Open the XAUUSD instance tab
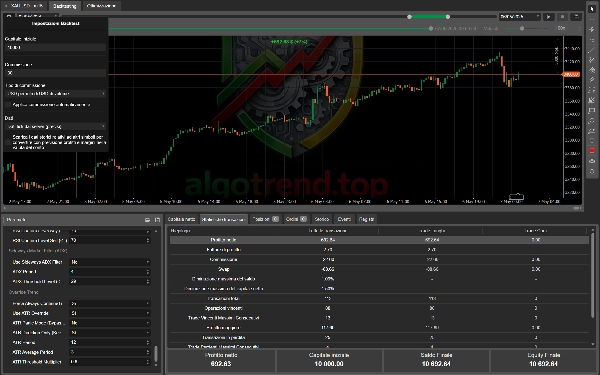The image size is (600, 375). pos(25,6)
